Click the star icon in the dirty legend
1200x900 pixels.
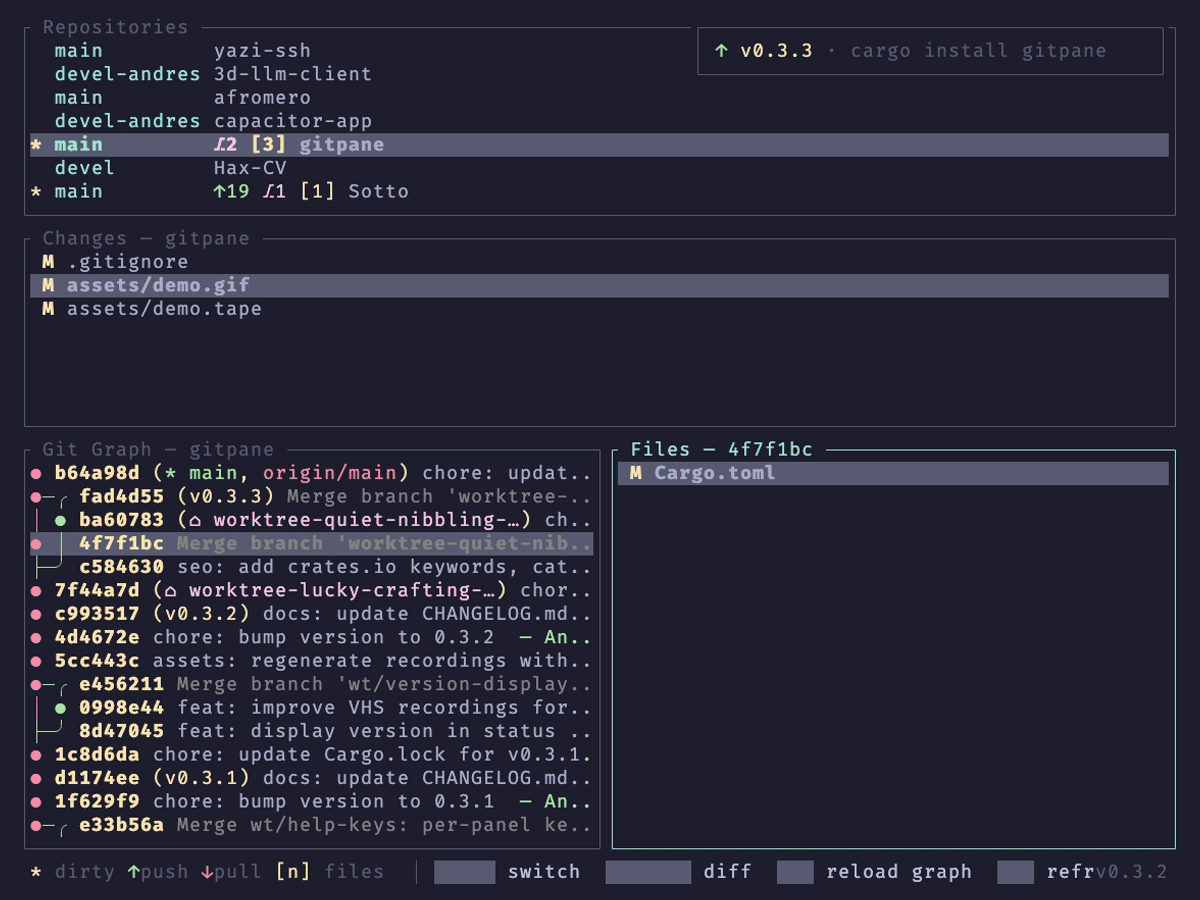point(37,873)
